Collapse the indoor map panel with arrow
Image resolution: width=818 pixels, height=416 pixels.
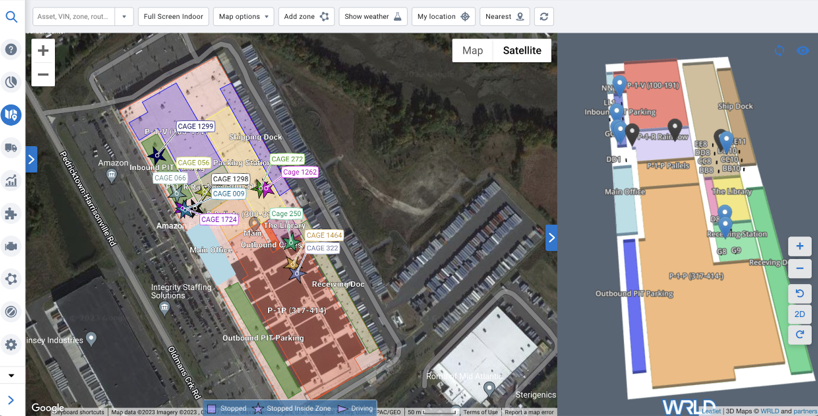(x=551, y=238)
